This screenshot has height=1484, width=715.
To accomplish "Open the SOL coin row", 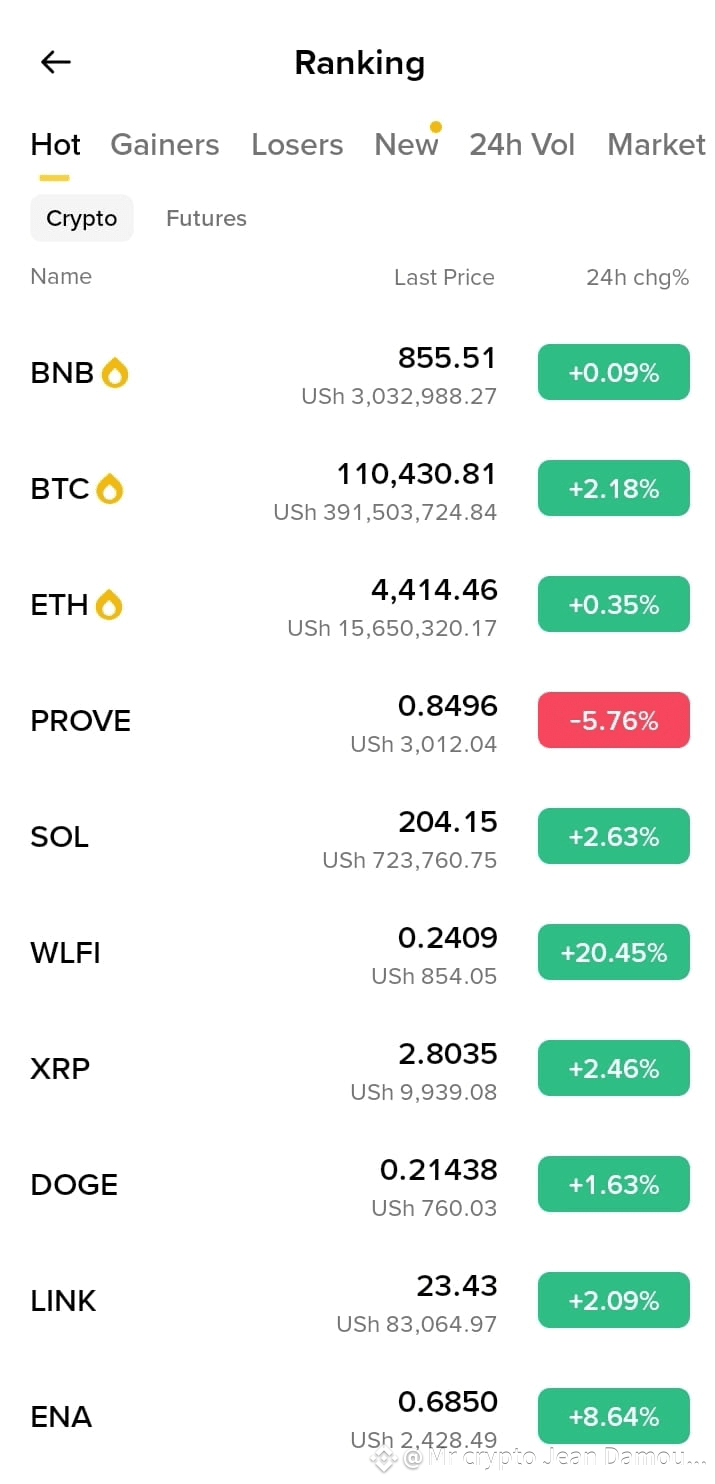I will 358,838.
